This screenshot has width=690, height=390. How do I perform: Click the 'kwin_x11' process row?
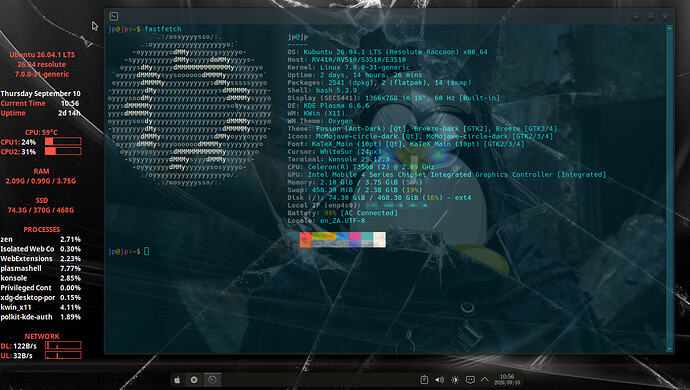coord(40,307)
